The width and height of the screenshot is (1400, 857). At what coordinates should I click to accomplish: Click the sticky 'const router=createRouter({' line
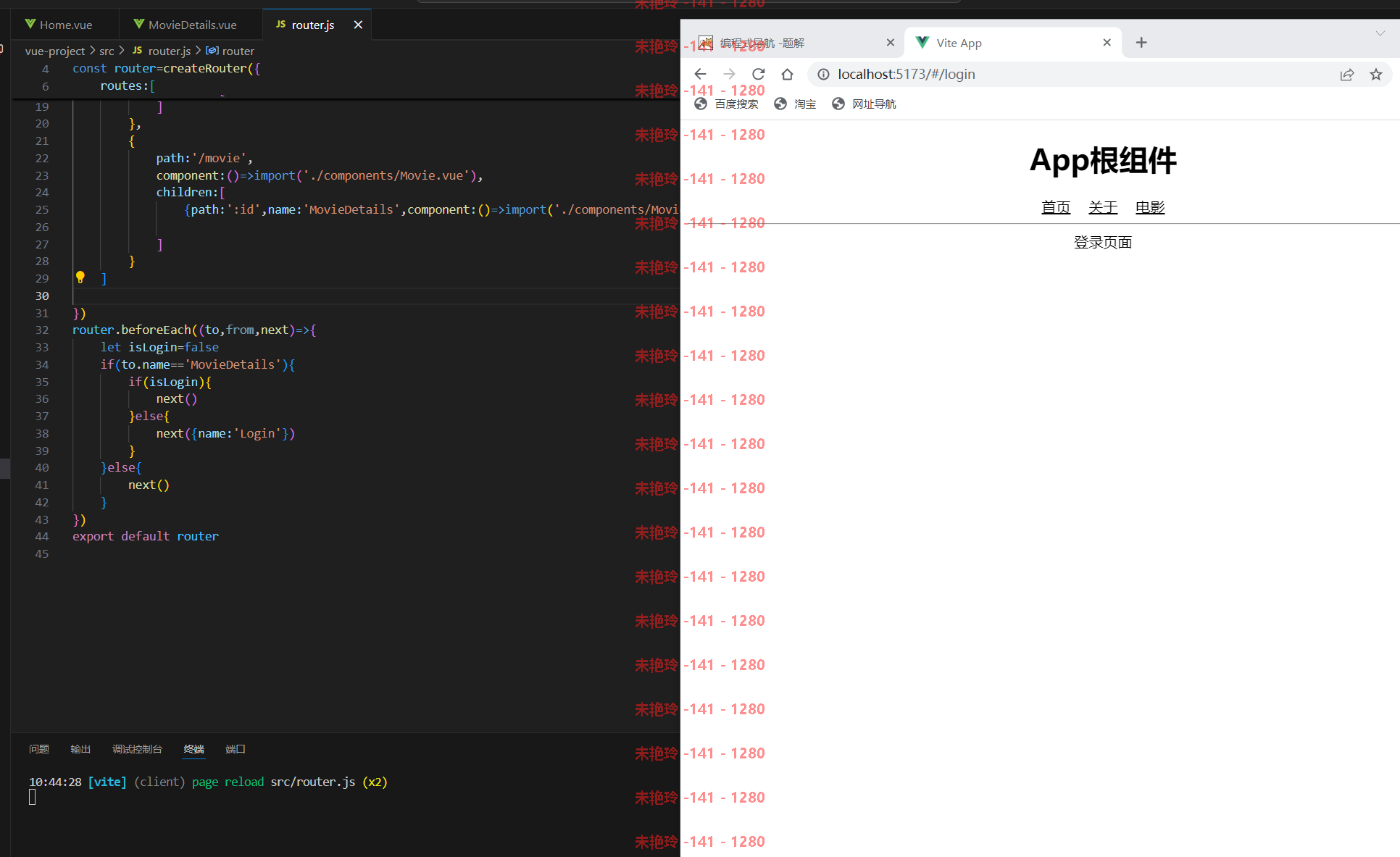click(x=166, y=68)
